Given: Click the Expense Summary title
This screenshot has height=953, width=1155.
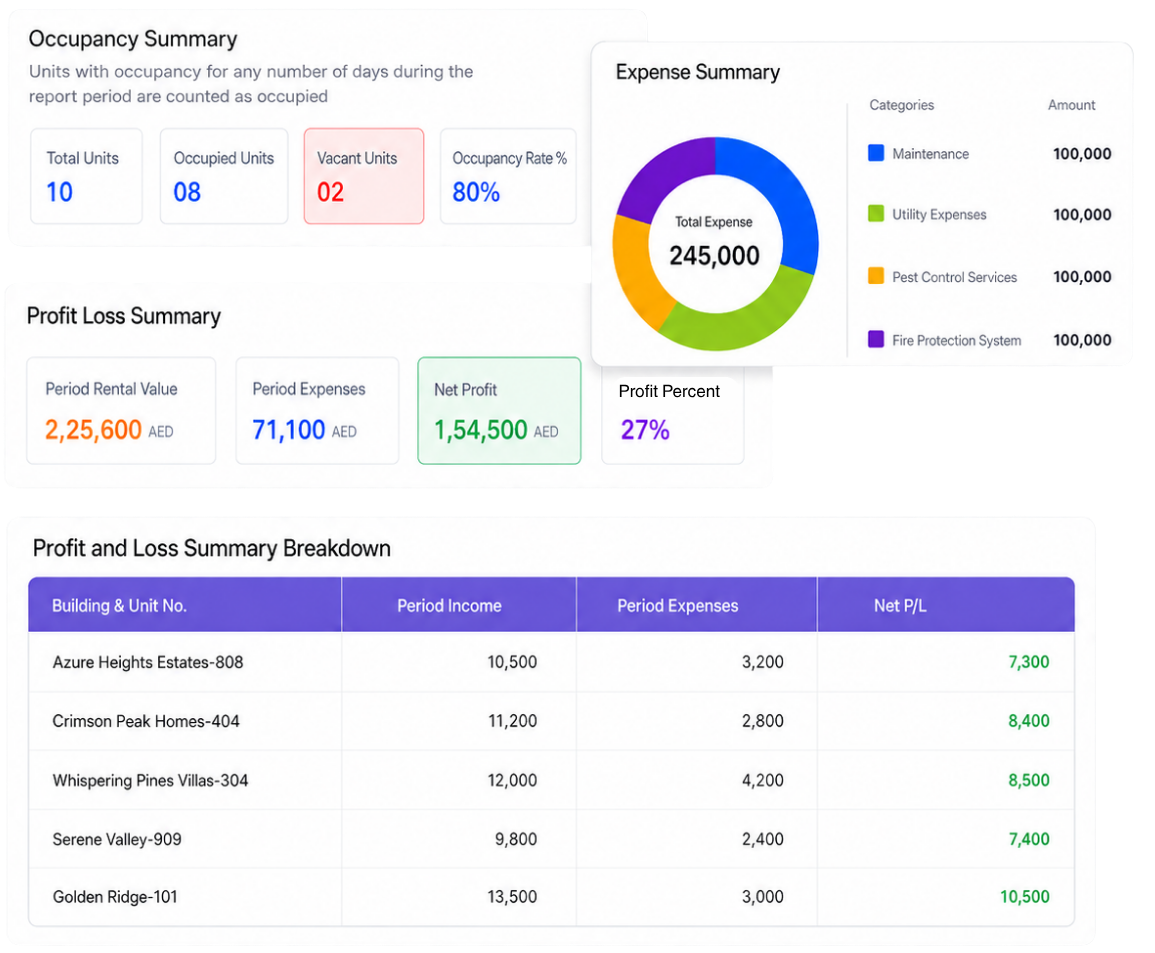Looking at the screenshot, I should click(x=698, y=72).
